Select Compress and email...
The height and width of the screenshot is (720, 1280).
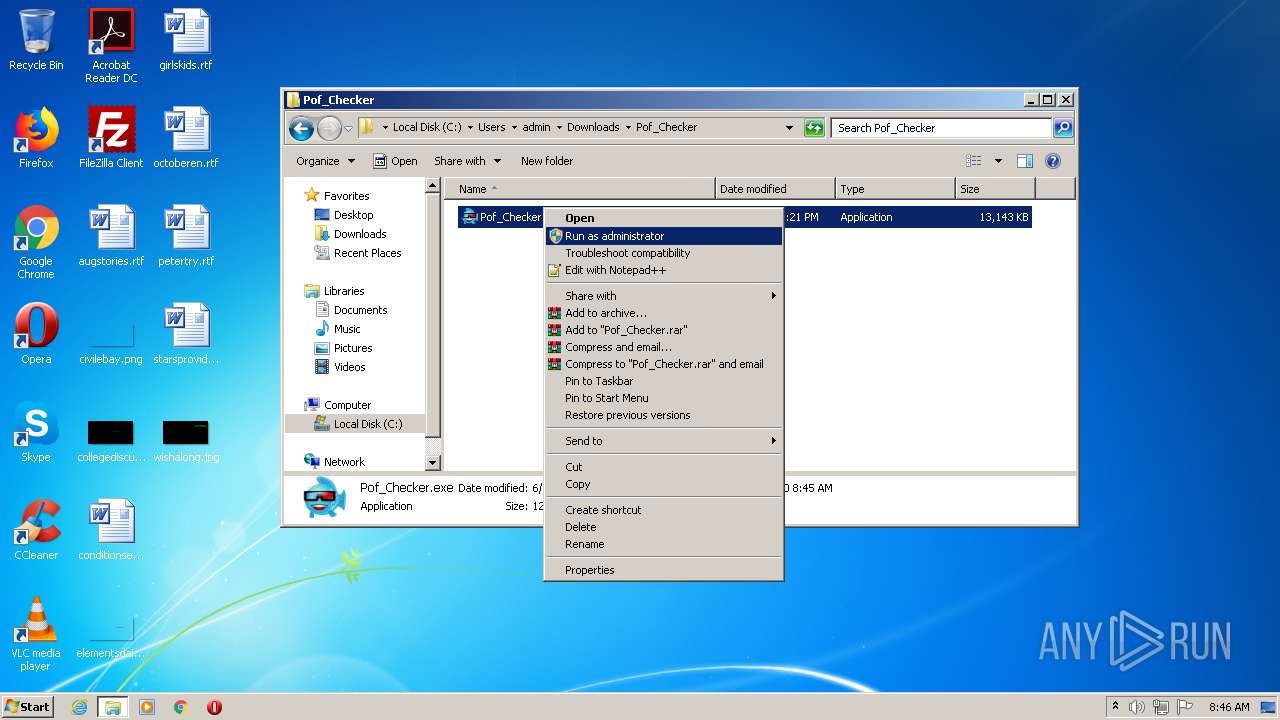coord(664,347)
